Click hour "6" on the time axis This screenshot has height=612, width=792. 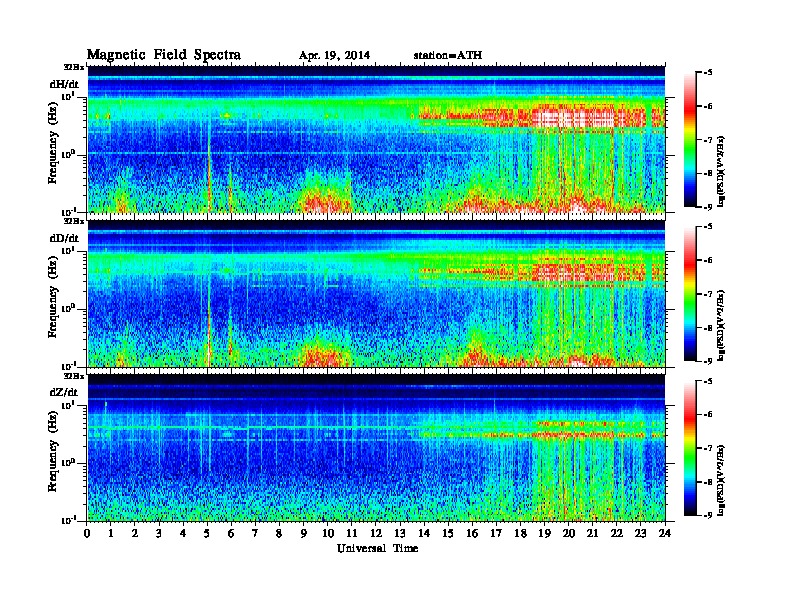[x=231, y=533]
